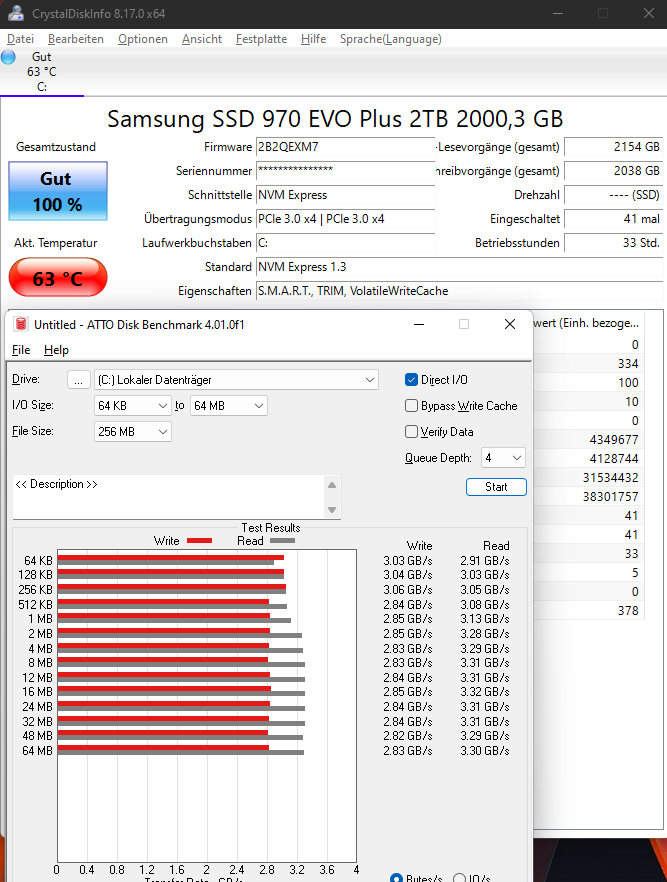Open the Hilfe menu in CrystalDiskInfo
The height and width of the screenshot is (882, 667).
(313, 39)
